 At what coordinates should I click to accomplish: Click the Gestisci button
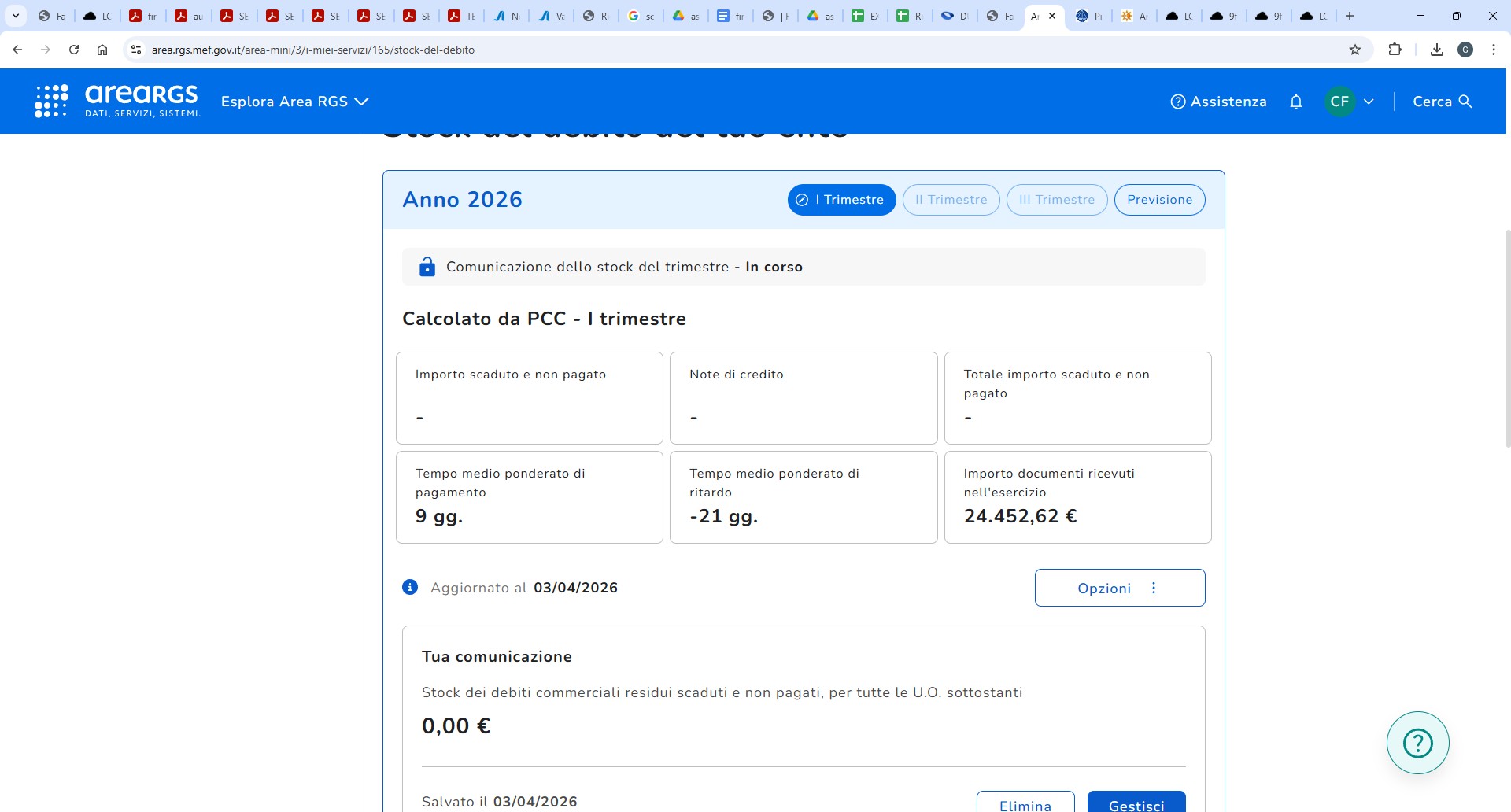click(1136, 804)
